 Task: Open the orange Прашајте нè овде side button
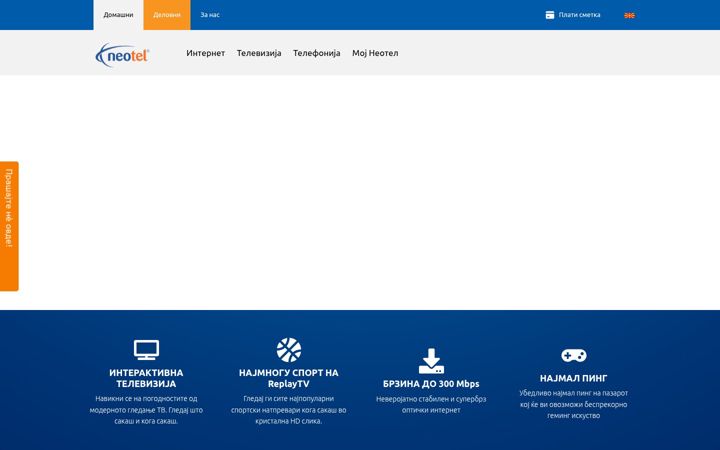pos(9,226)
